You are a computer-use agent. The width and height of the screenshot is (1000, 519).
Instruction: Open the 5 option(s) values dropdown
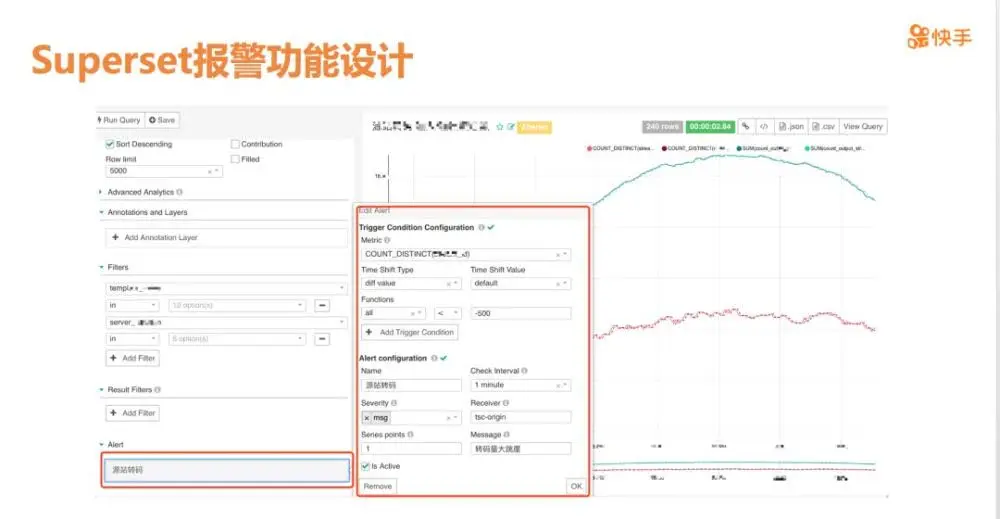click(237, 339)
